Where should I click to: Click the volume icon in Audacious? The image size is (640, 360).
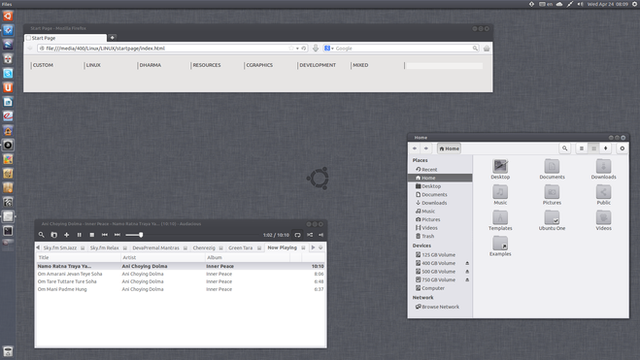(321, 235)
